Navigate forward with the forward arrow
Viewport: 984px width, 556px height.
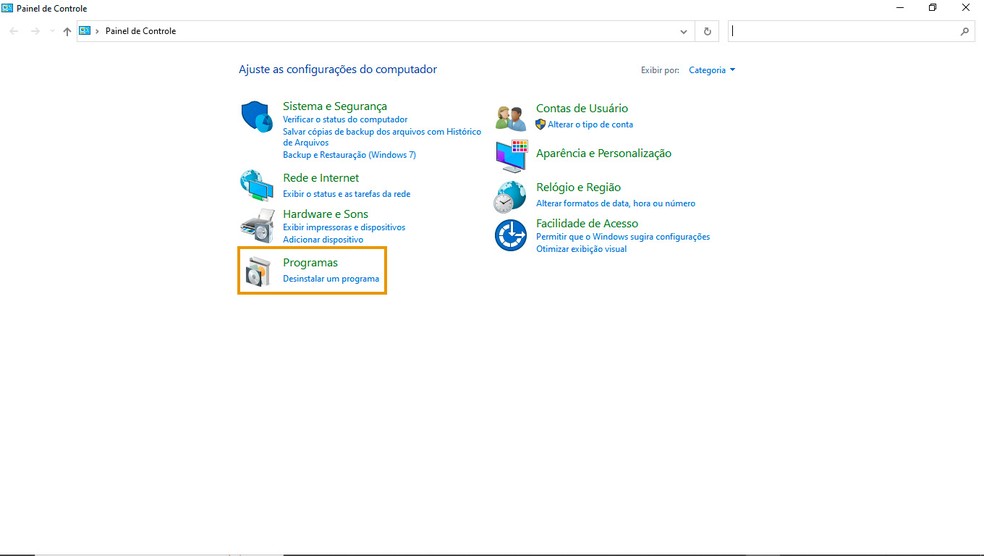click(x=35, y=31)
